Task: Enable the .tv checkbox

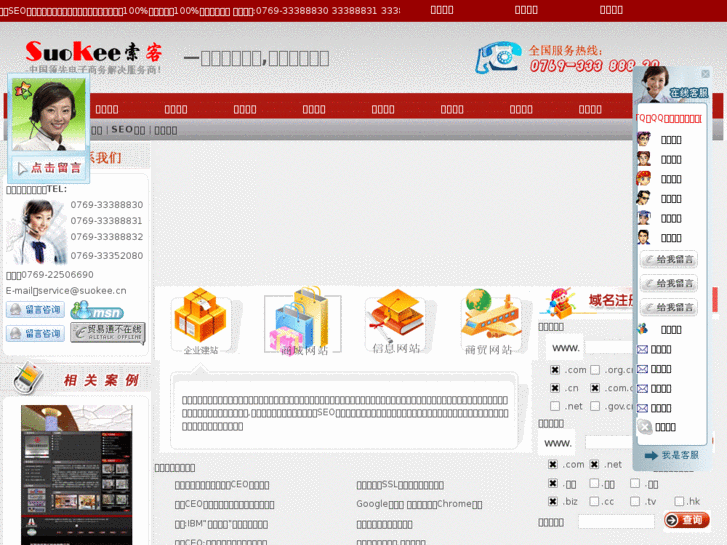Action: 635,501
